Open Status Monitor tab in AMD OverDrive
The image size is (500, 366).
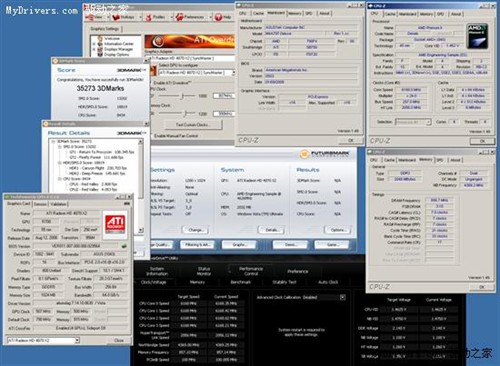pos(204,271)
